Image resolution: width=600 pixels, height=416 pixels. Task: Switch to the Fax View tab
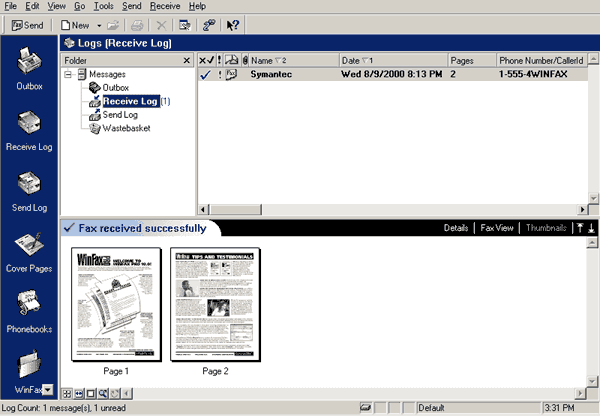pyautogui.click(x=496, y=228)
